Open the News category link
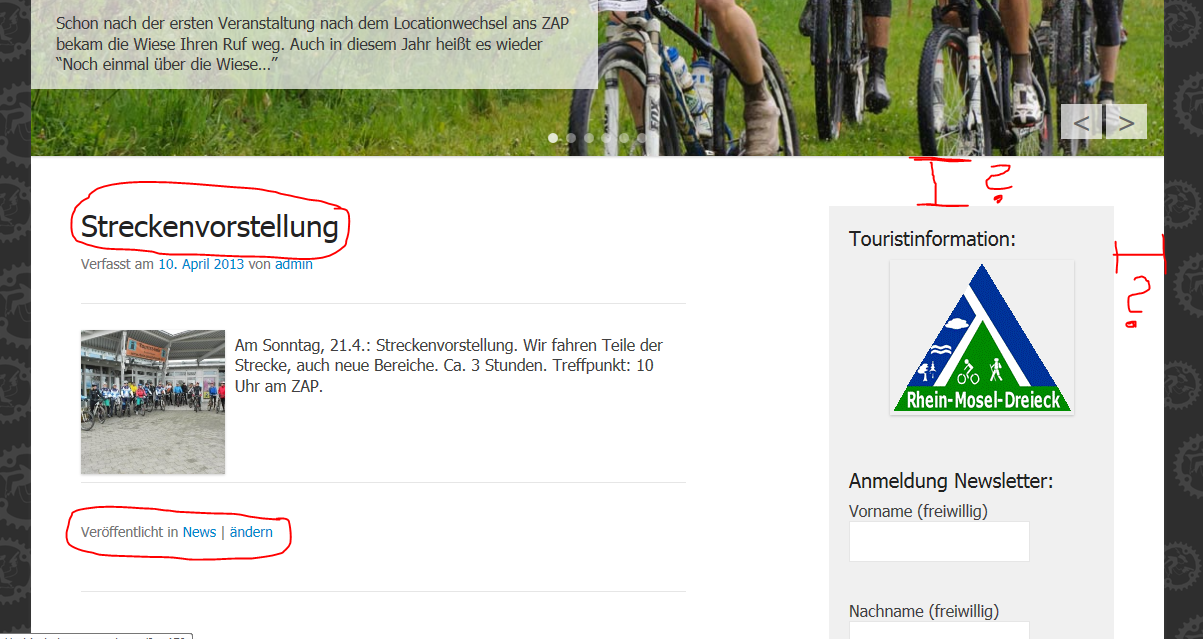1203x639 pixels. pyautogui.click(x=199, y=532)
